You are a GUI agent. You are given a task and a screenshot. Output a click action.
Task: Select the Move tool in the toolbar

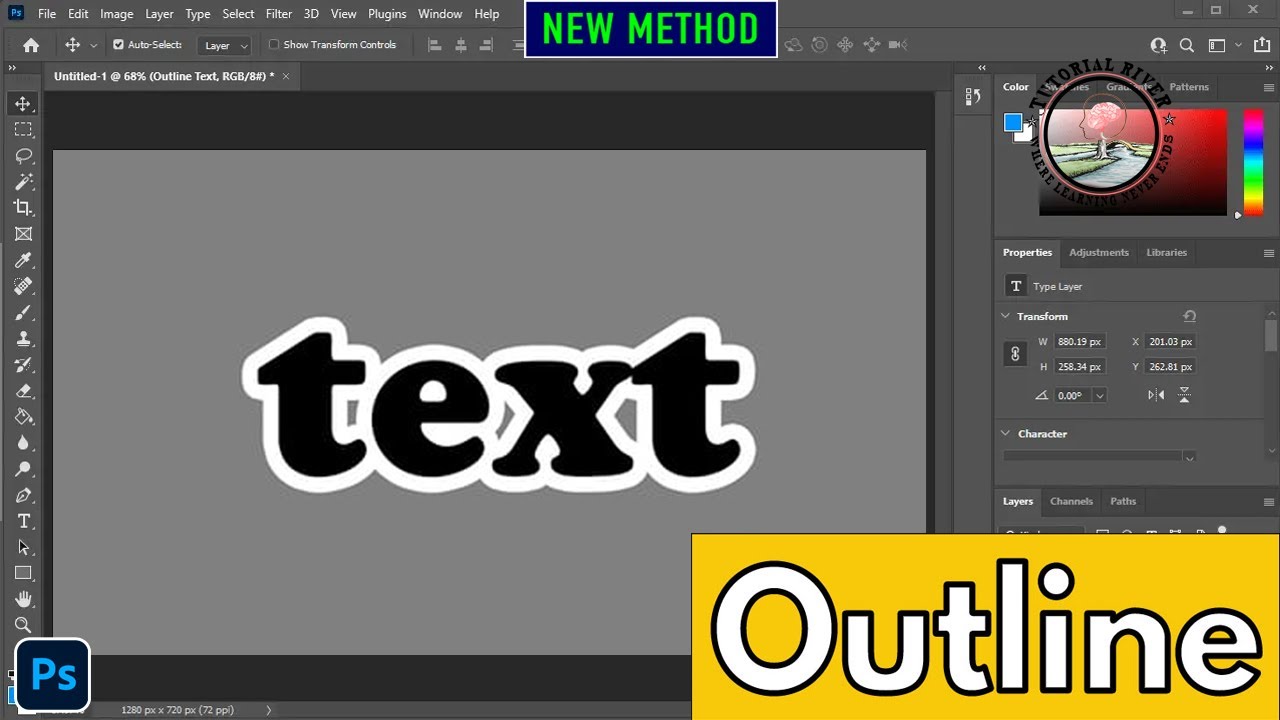click(23, 104)
